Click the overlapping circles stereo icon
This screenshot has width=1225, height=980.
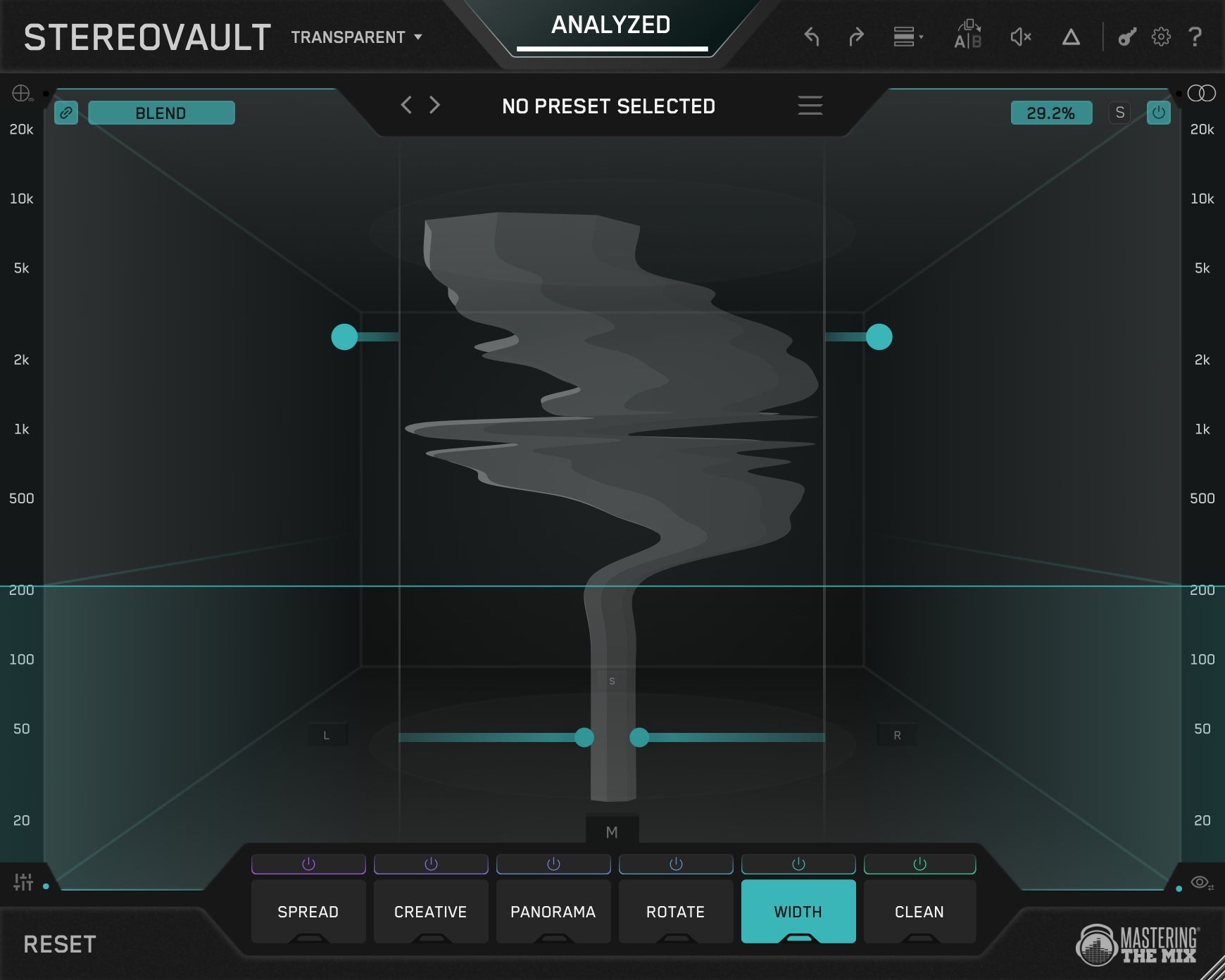point(1201,93)
